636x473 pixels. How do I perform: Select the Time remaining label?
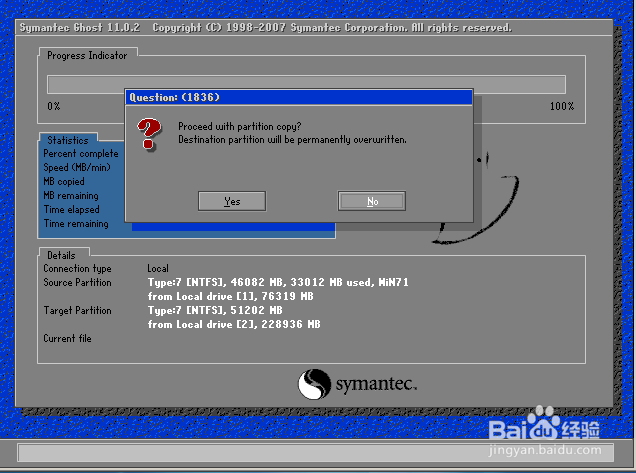coord(76,224)
